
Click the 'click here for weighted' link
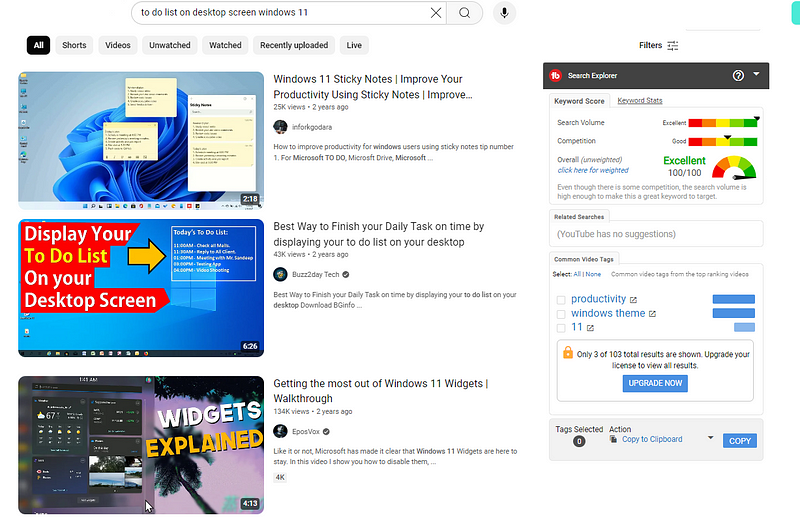click(x=593, y=170)
